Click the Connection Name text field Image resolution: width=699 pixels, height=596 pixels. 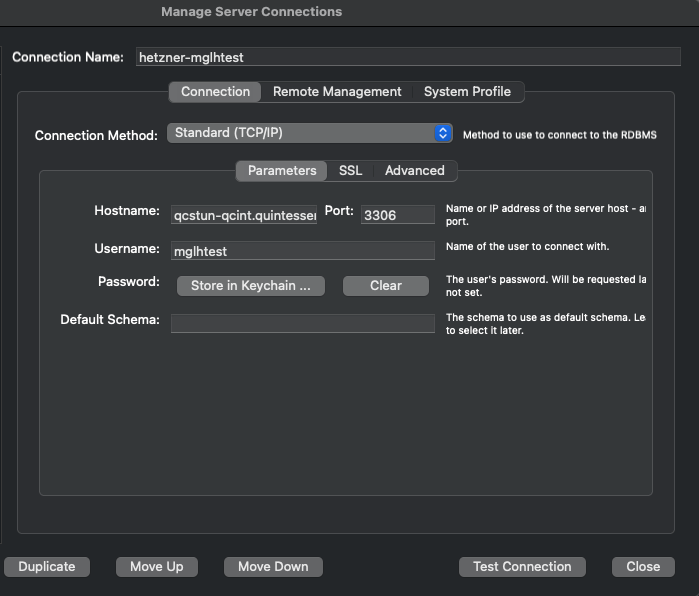(407, 57)
